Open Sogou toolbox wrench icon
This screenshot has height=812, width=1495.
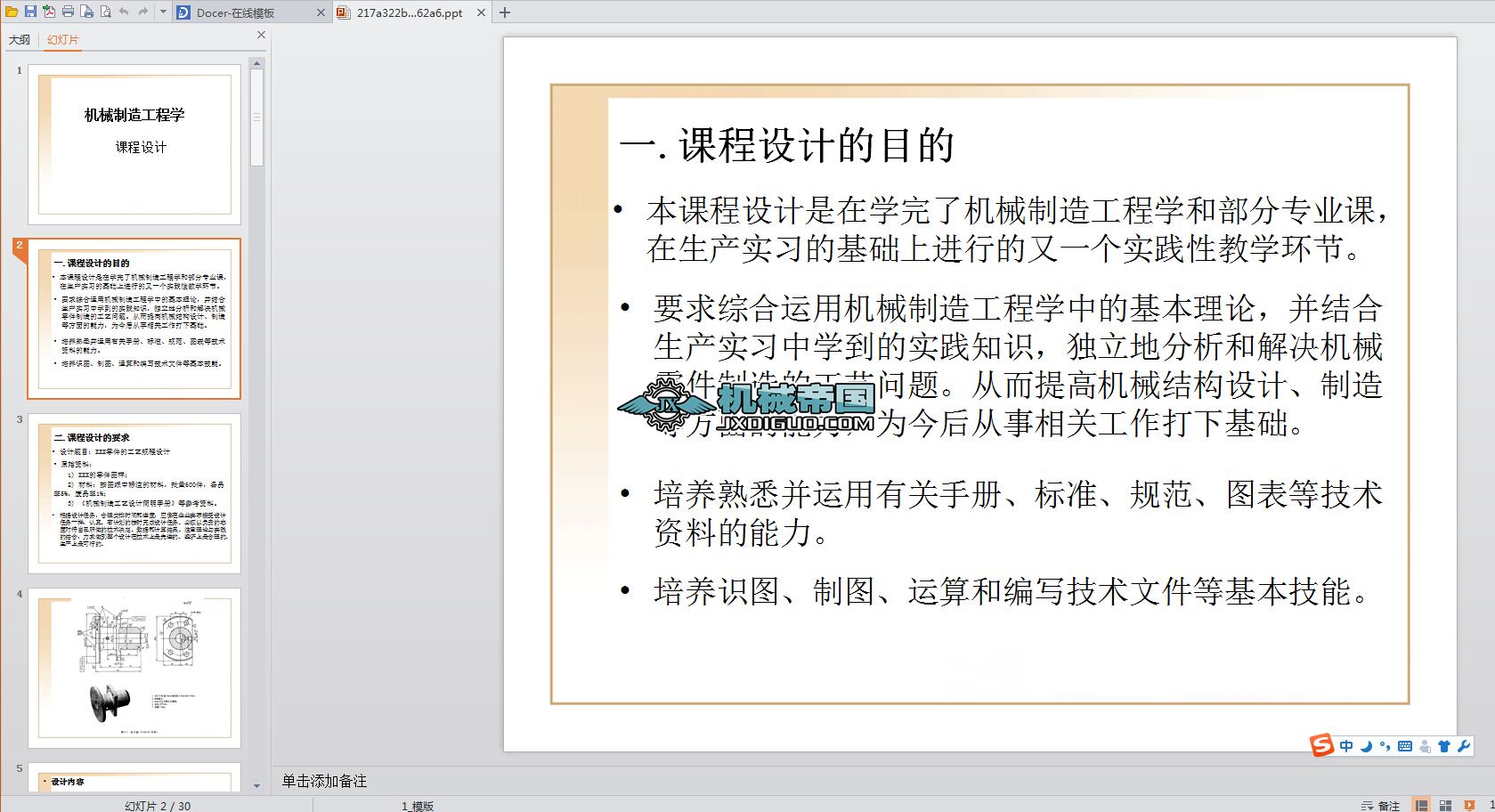(1464, 746)
